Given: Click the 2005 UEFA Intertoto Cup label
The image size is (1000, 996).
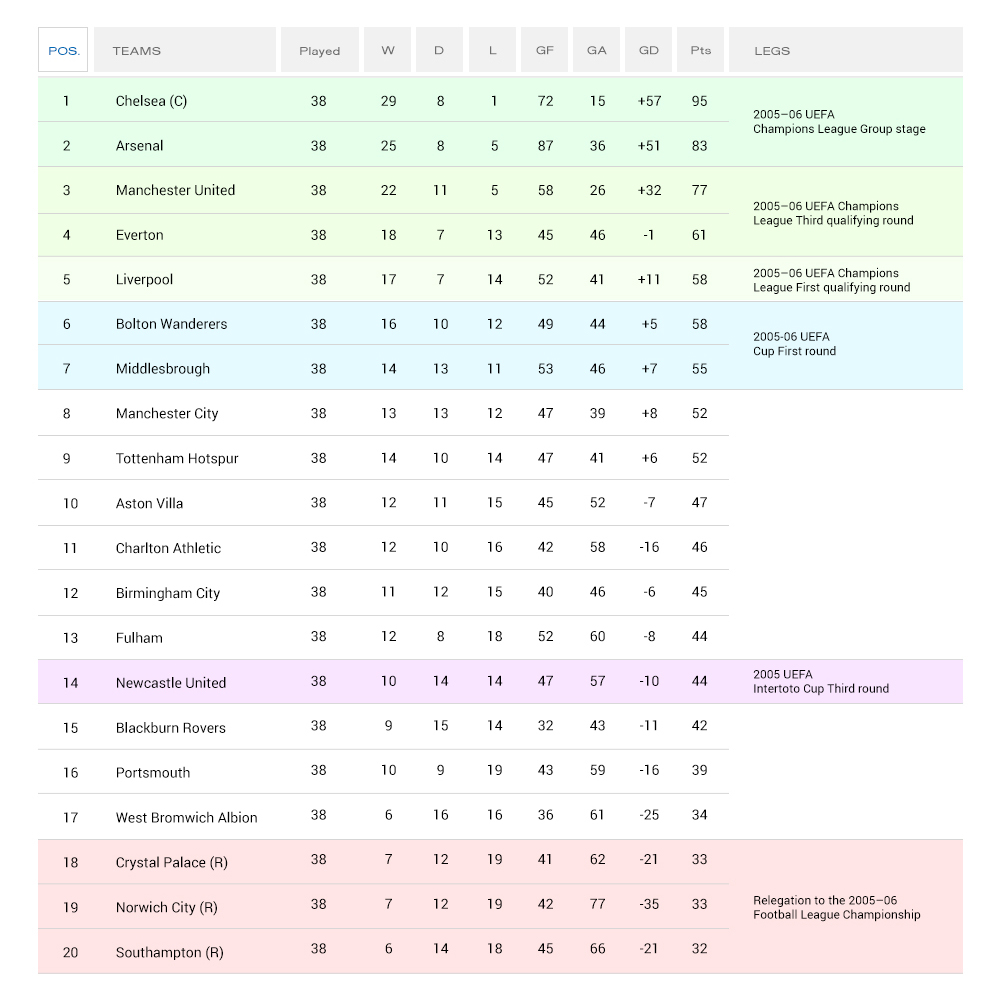Looking at the screenshot, I should click(820, 681).
